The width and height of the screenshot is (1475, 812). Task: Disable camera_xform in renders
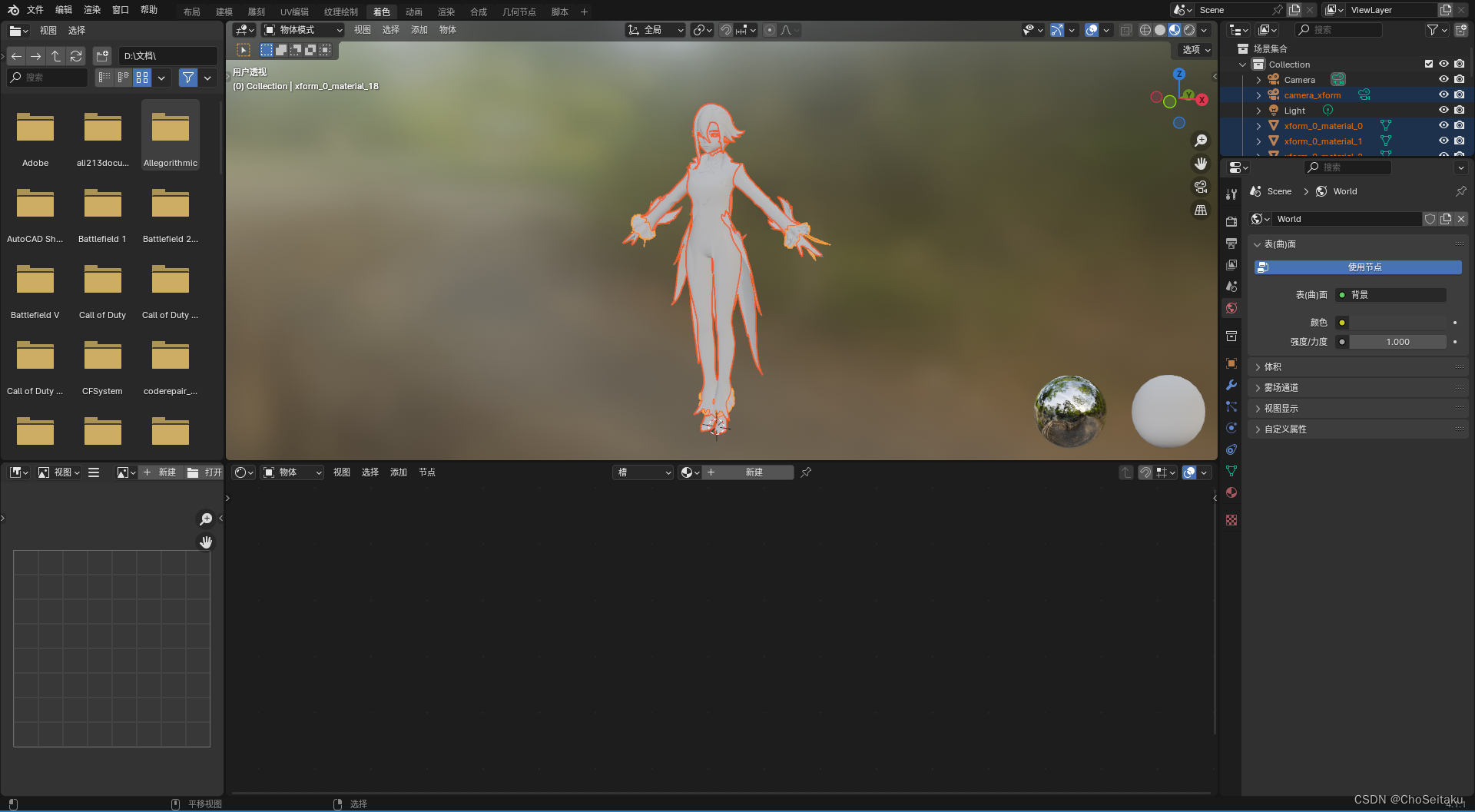click(1459, 94)
